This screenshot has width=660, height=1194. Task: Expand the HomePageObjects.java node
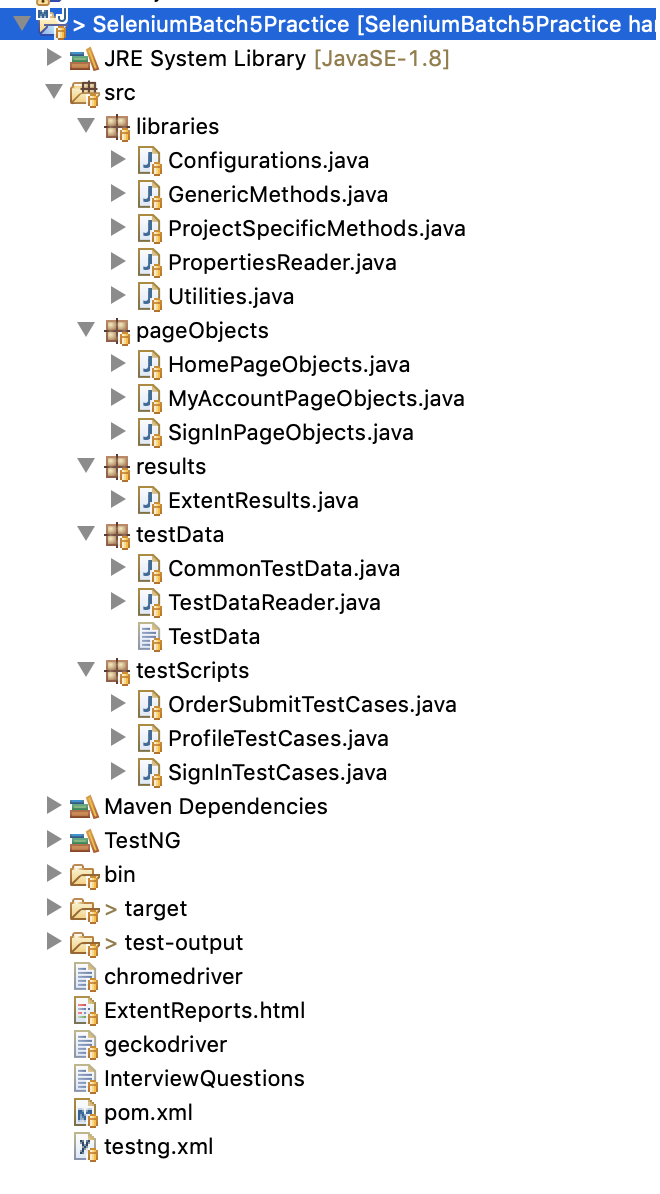click(x=118, y=364)
